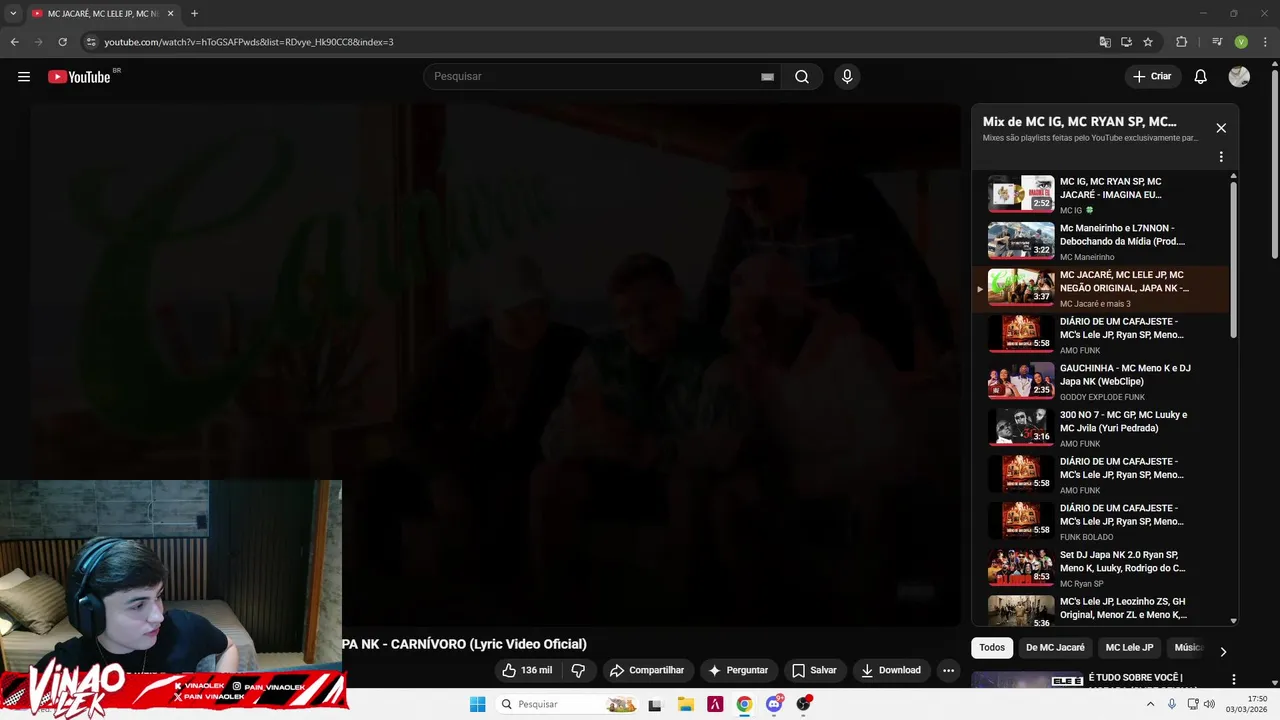The height and width of the screenshot is (720, 1280).
Task: Close the Mix playlist panel
Action: point(1221,128)
